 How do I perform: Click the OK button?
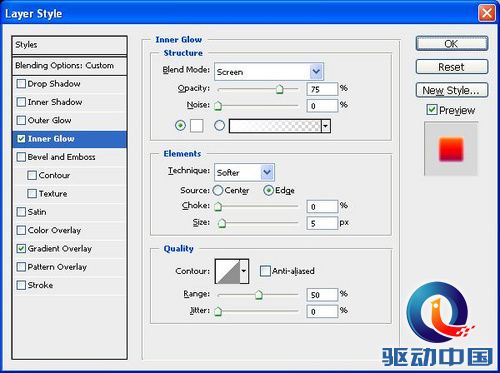[452, 44]
